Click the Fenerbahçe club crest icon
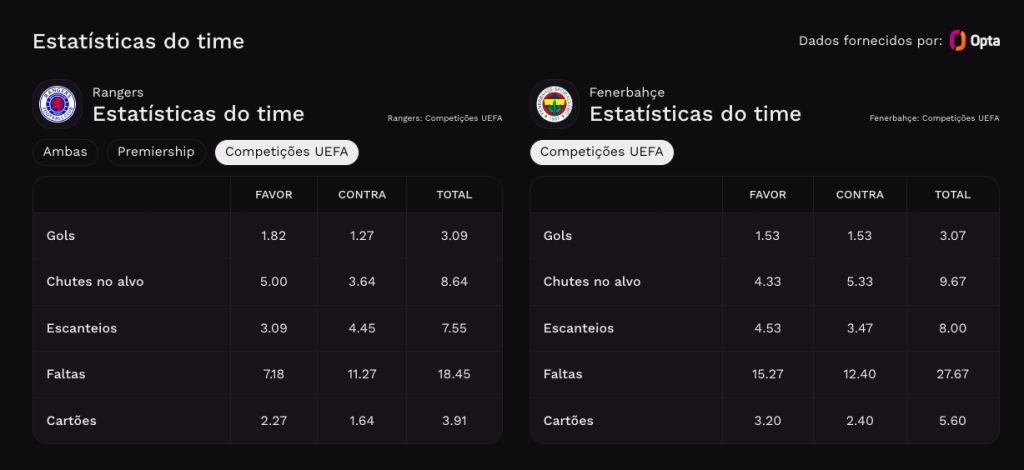1024x470 pixels. [554, 104]
